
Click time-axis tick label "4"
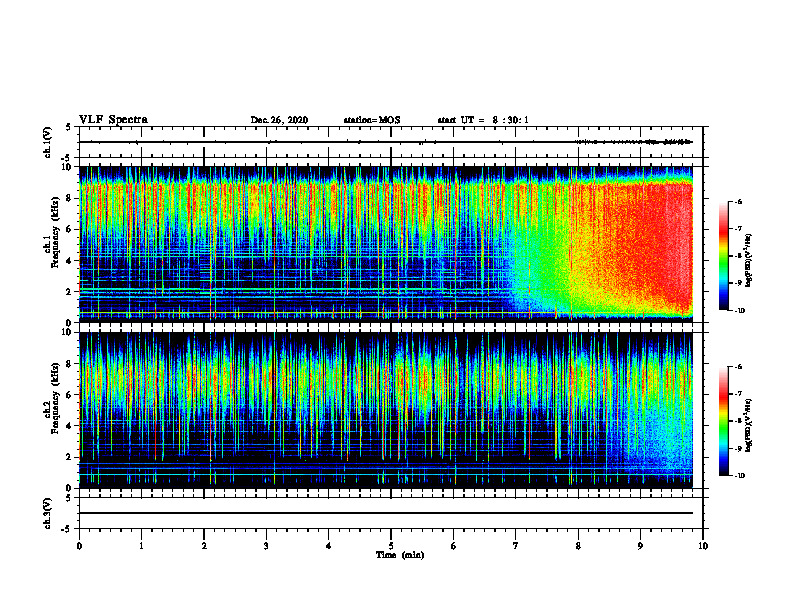coord(329,546)
